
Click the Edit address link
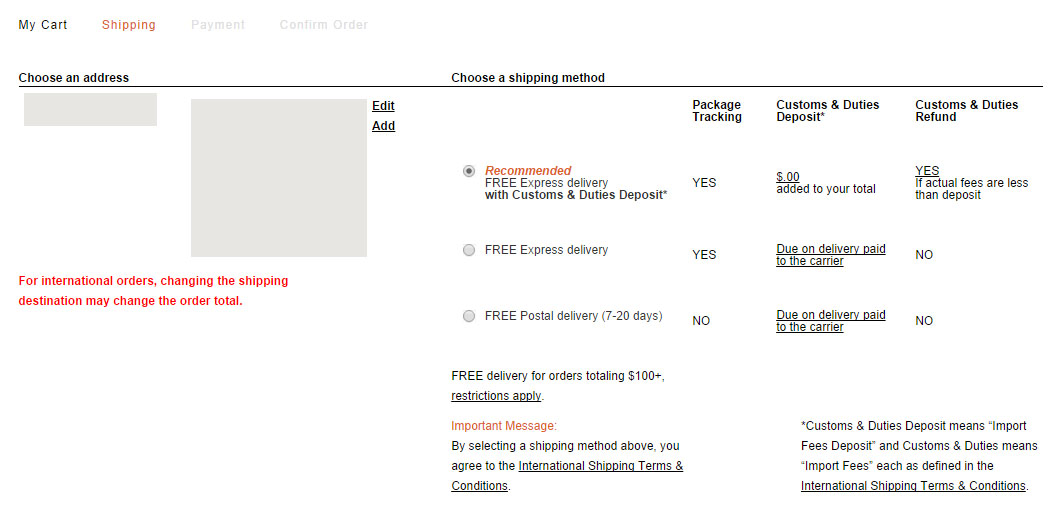point(383,106)
